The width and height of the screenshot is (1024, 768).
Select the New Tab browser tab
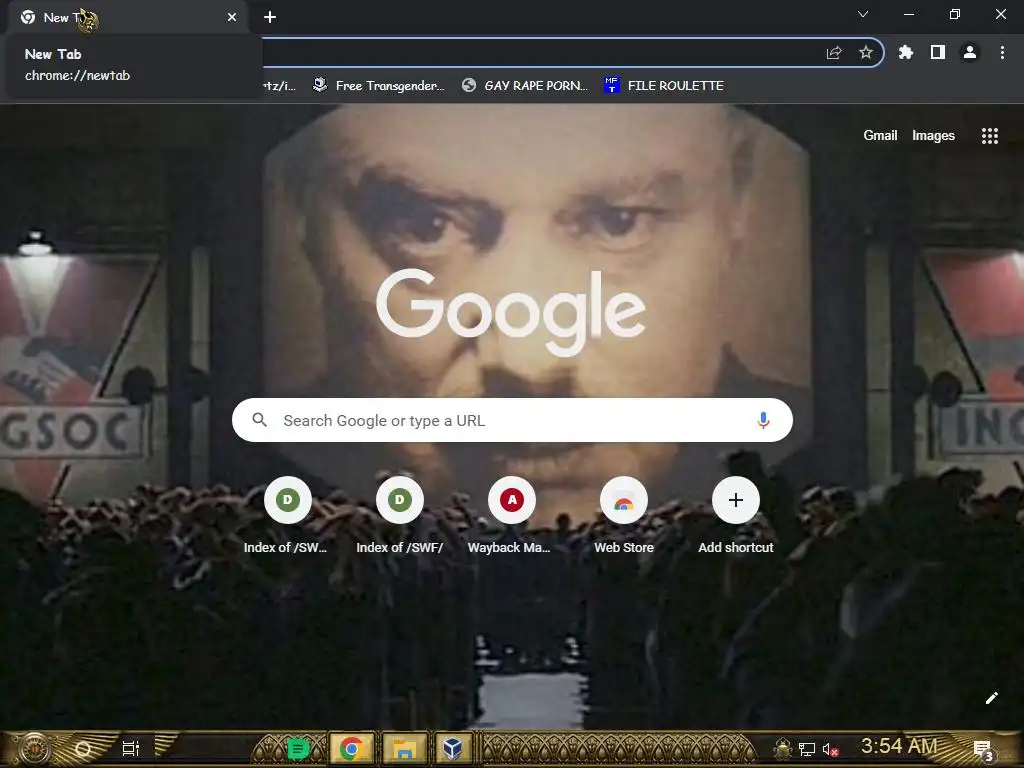(127, 18)
